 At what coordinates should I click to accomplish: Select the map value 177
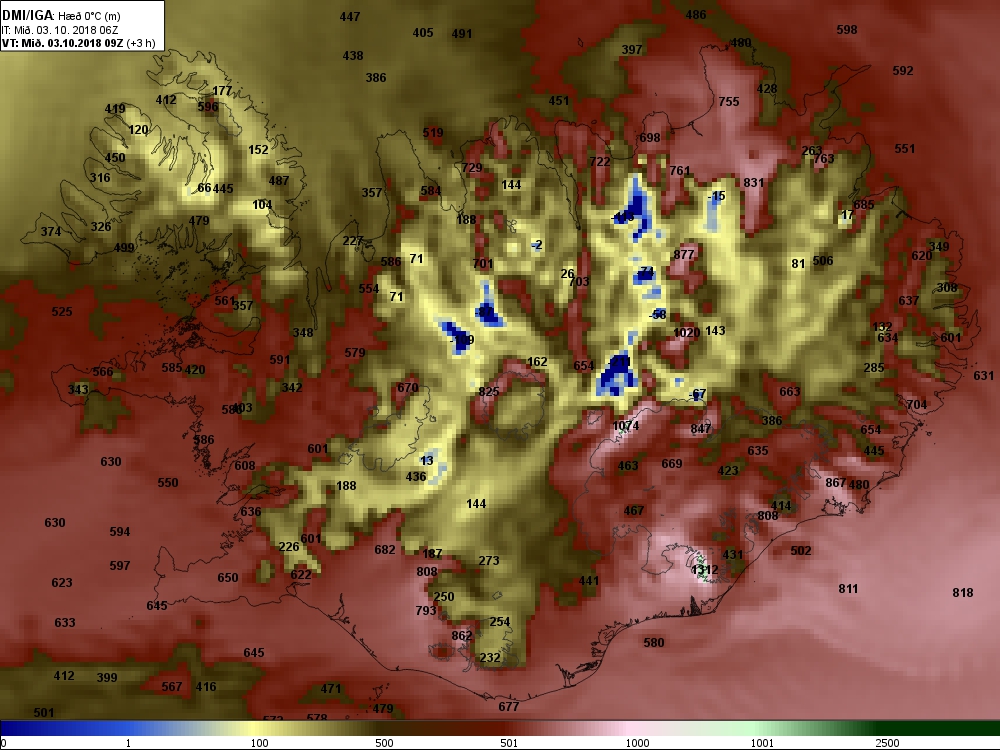(223, 91)
